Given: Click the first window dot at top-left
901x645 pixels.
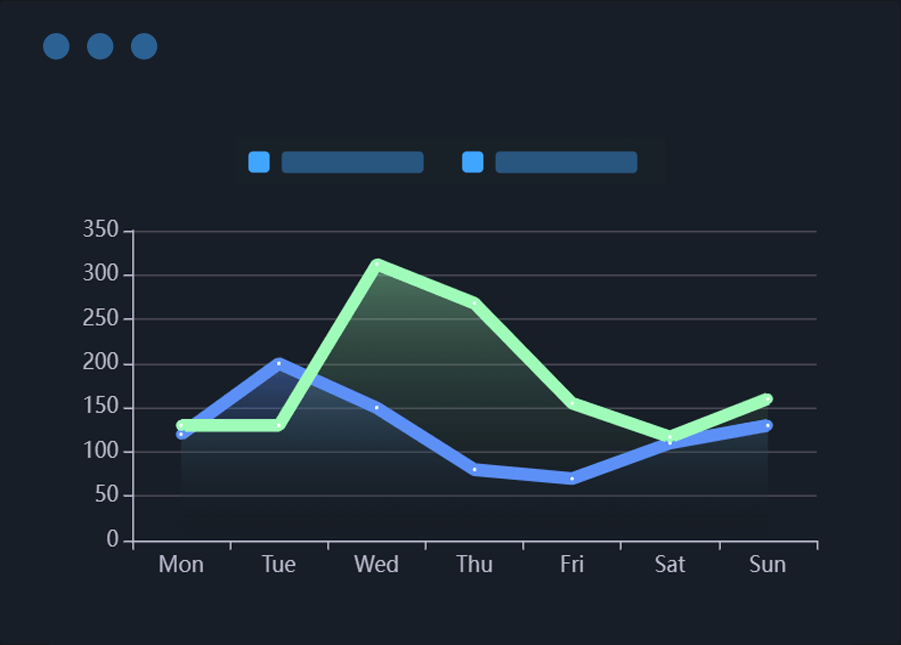Looking at the screenshot, I should click(56, 46).
